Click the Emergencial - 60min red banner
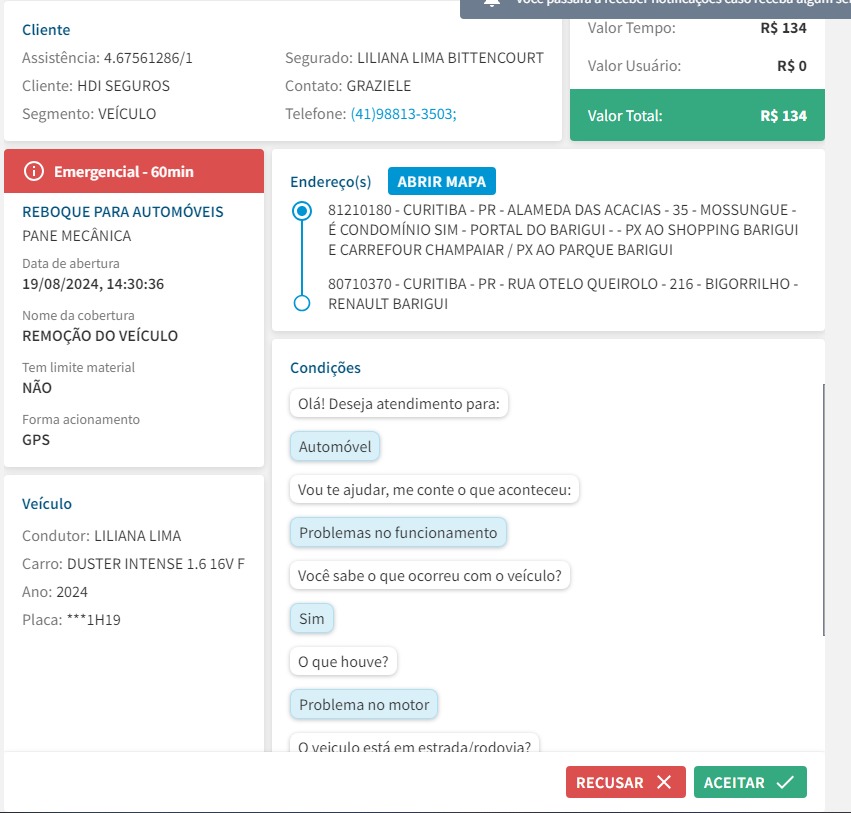Viewport: 851px width, 813px height. [x=134, y=172]
